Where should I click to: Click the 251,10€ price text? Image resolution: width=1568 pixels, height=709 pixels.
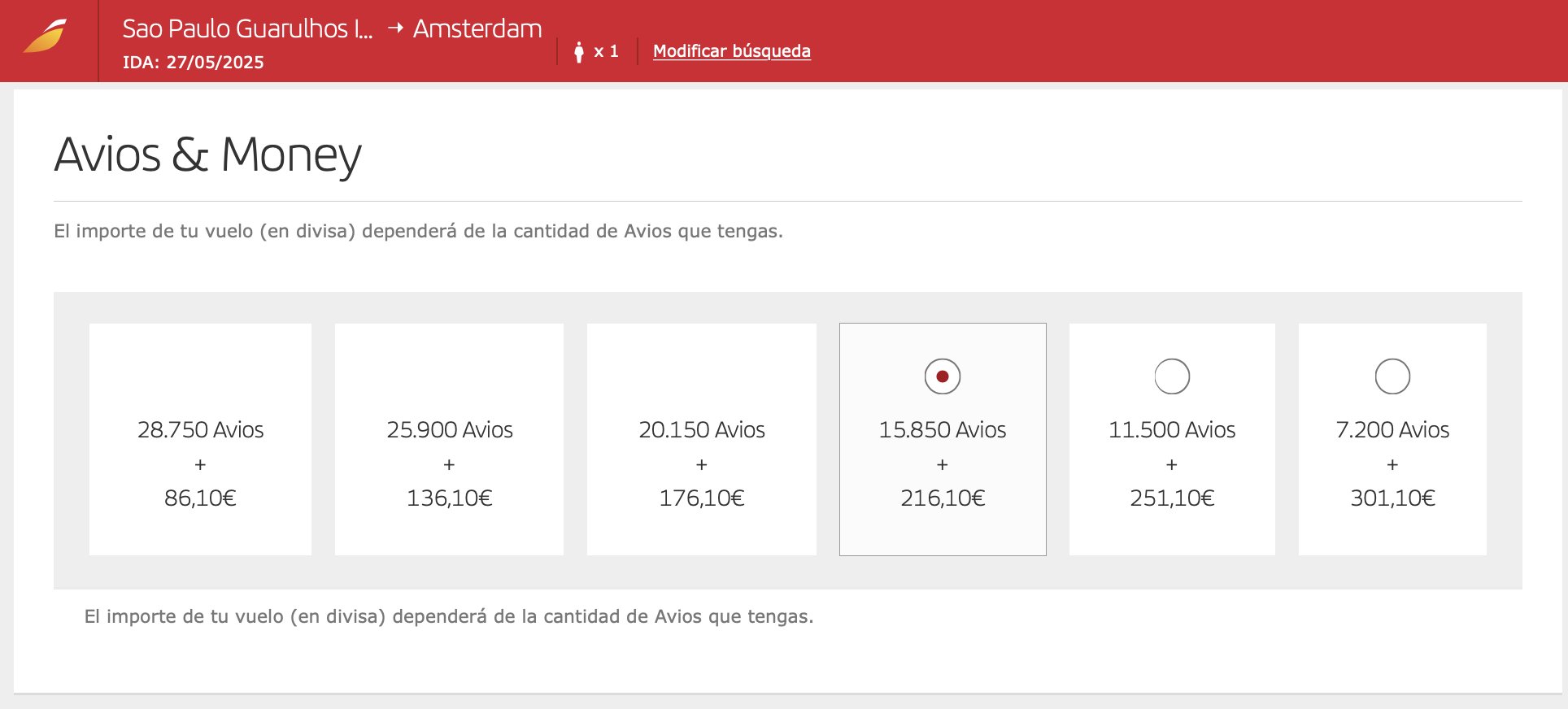tap(1172, 498)
